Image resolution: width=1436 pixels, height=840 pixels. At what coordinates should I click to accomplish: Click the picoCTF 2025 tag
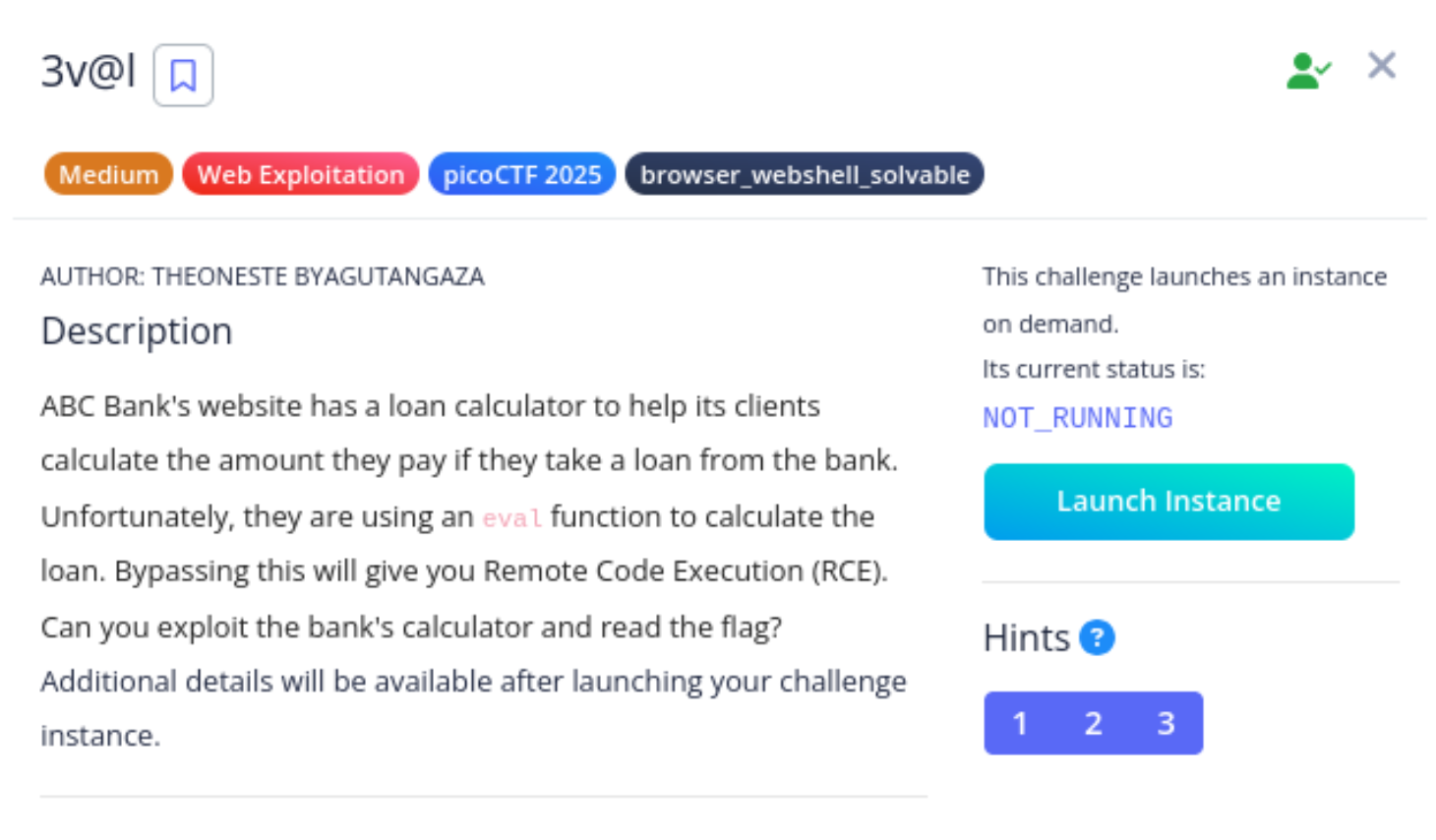[x=522, y=174]
